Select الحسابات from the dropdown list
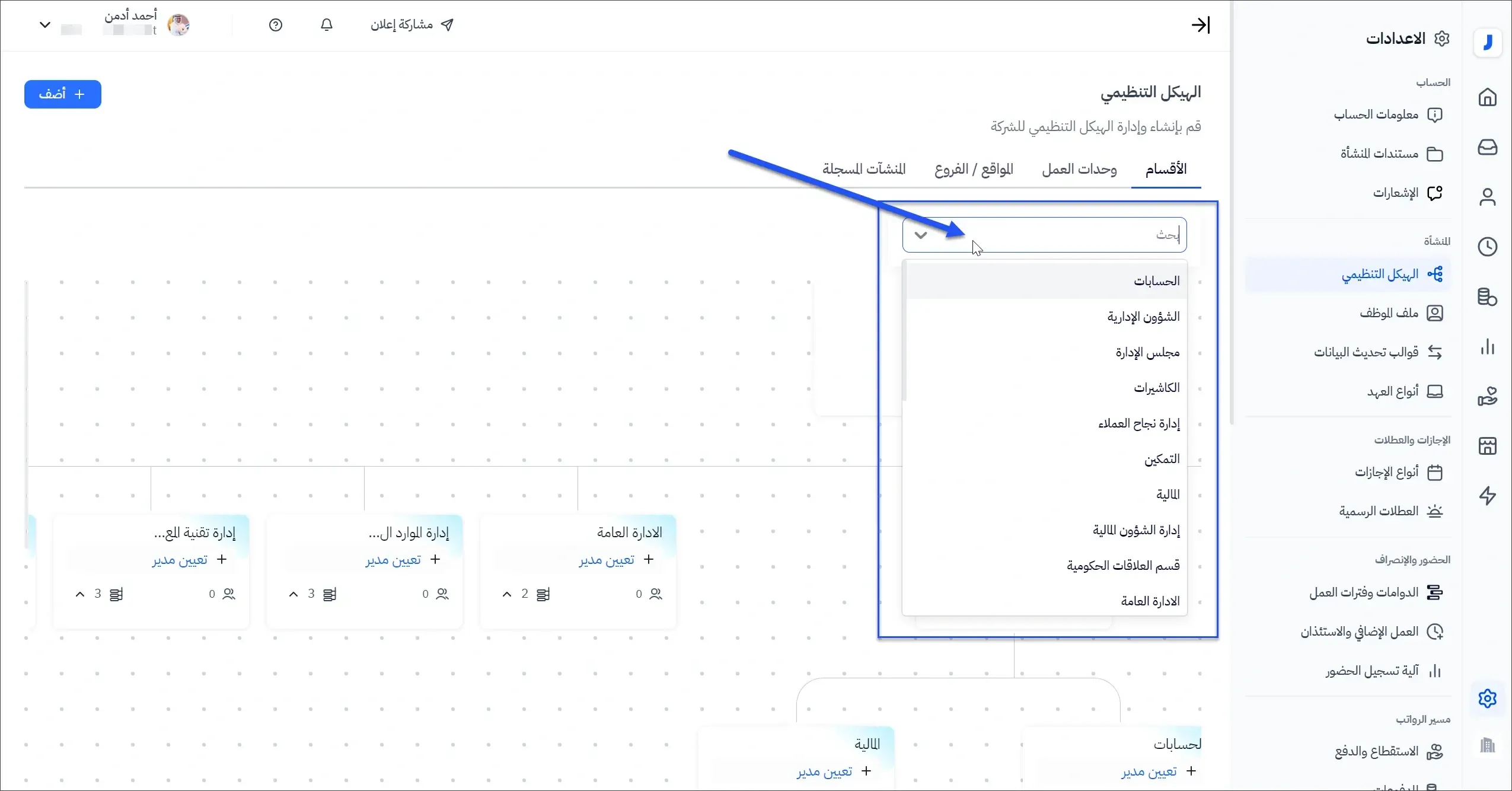This screenshot has width=1512, height=791. click(1157, 280)
